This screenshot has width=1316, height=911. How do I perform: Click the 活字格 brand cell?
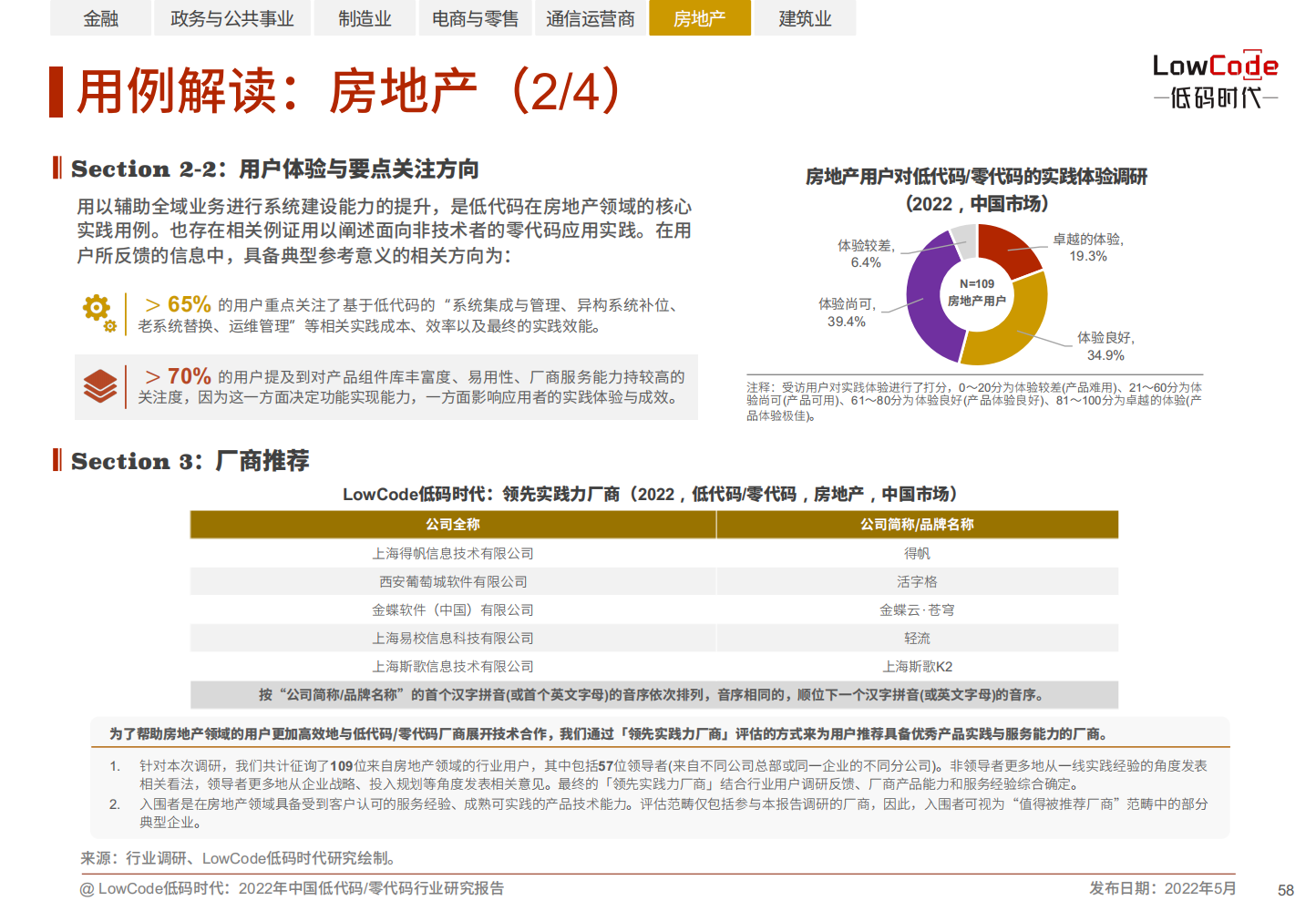(x=917, y=581)
